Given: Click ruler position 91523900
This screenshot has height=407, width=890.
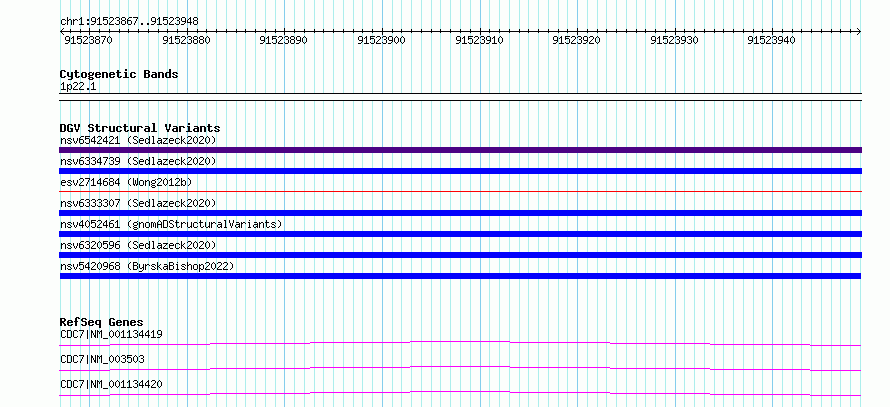Looking at the screenshot, I should [x=381, y=40].
